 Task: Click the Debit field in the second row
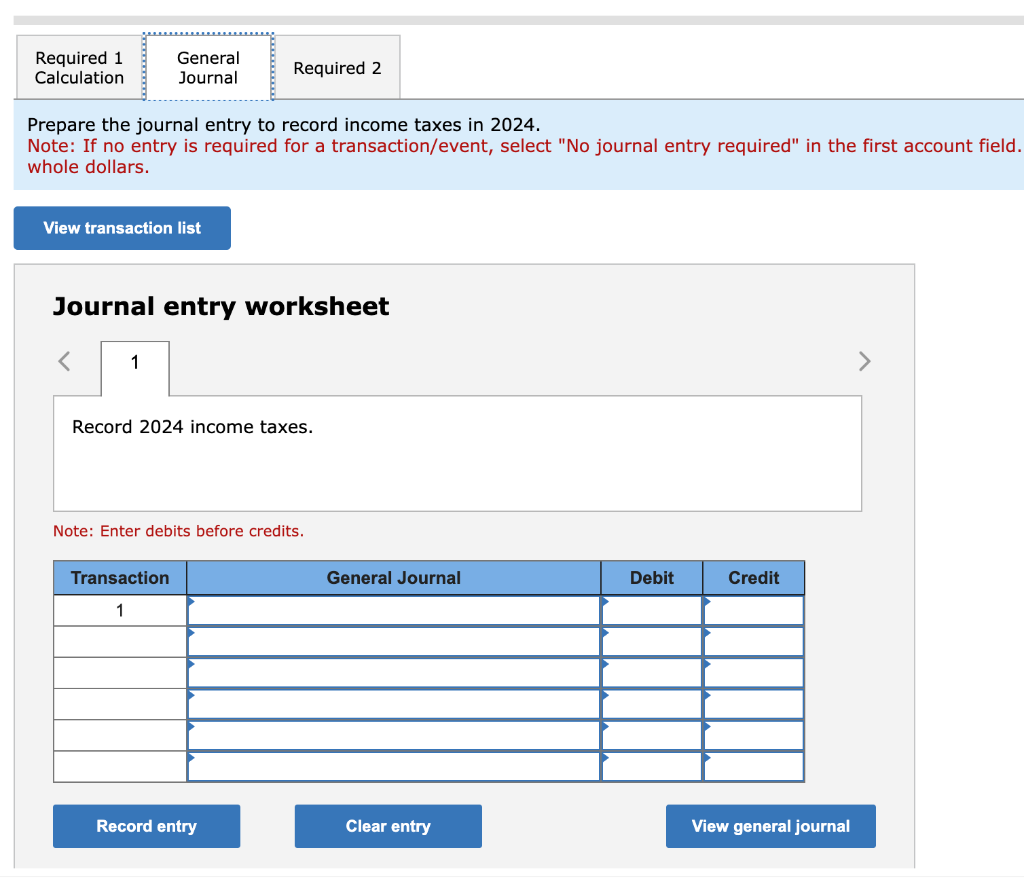652,642
